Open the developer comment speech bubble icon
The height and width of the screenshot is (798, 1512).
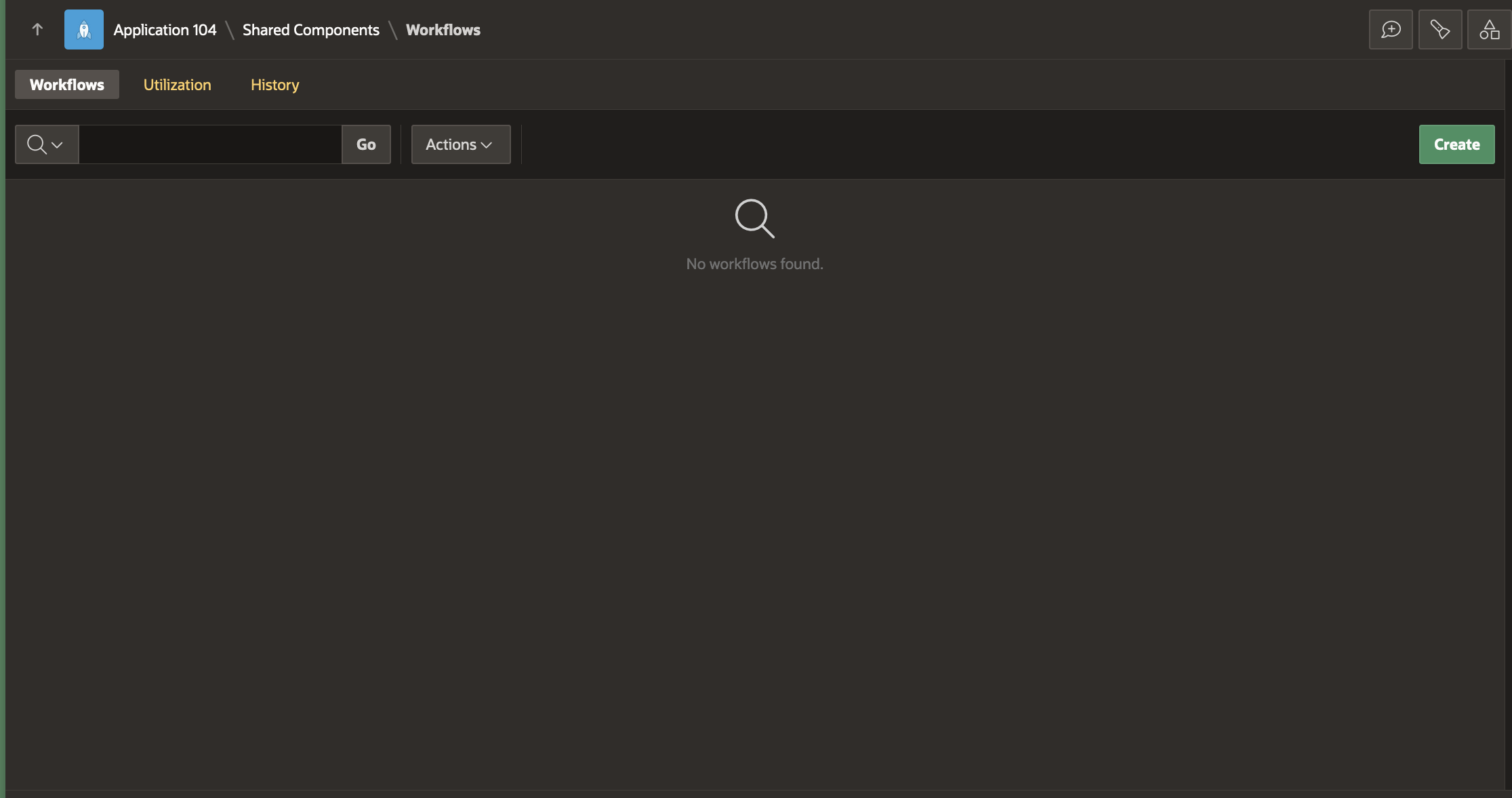coord(1391,29)
